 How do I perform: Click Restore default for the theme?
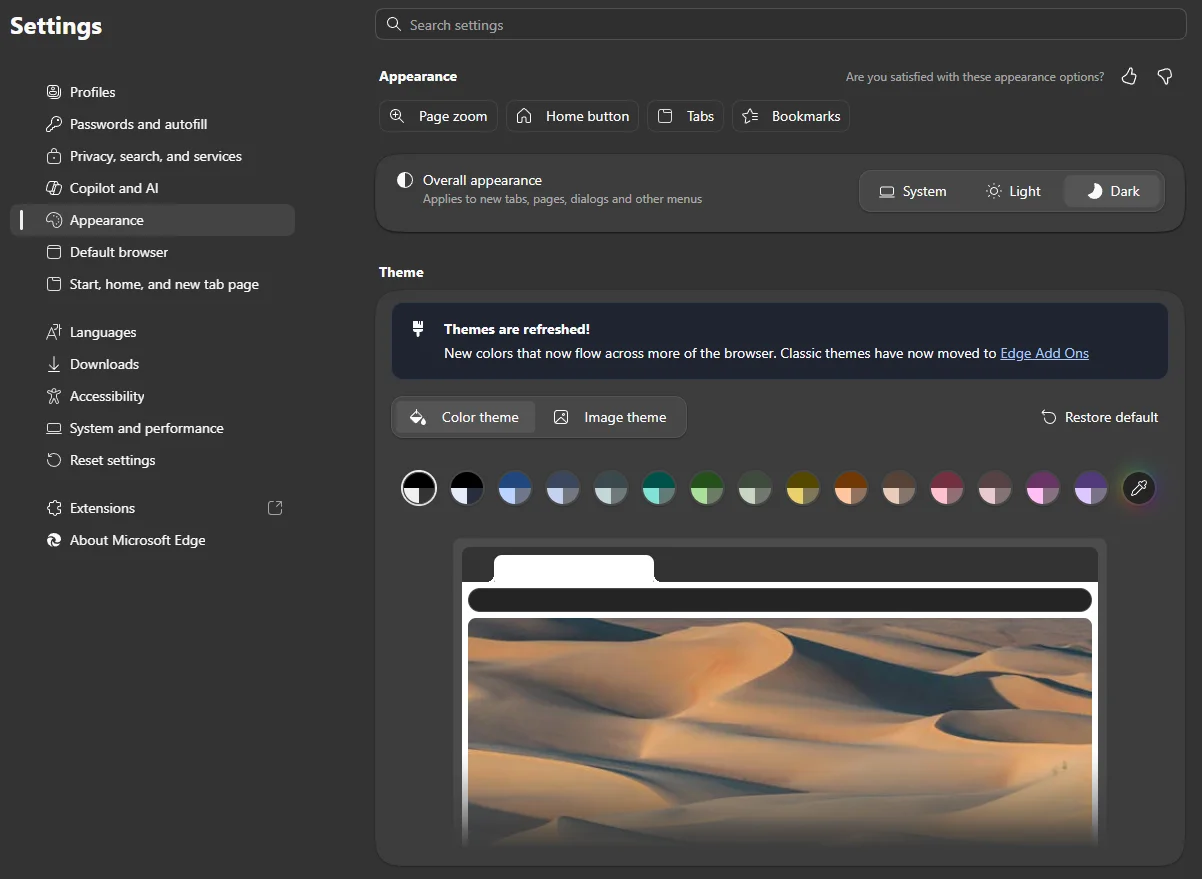pos(1100,417)
